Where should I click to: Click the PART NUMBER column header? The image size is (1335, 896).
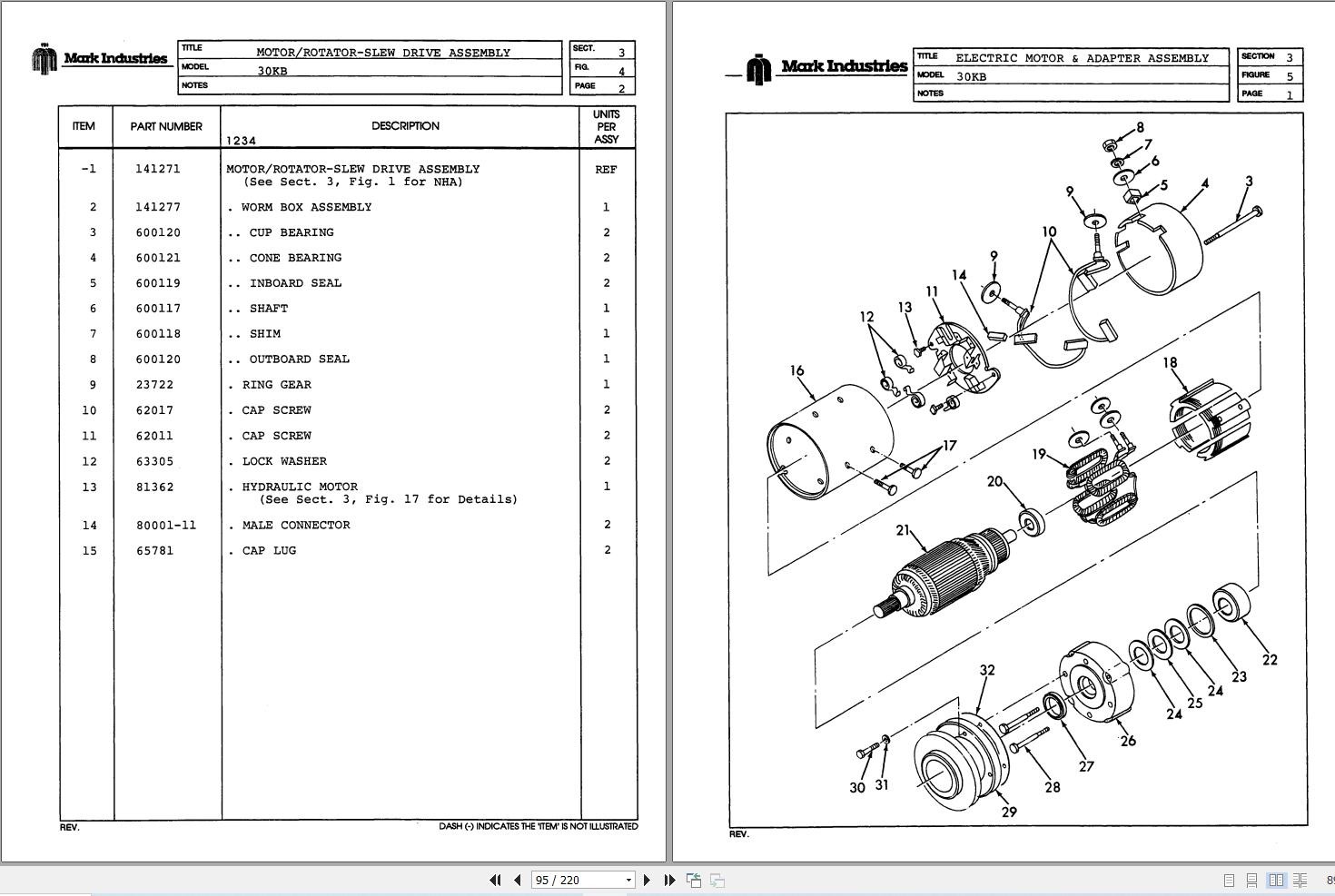click(166, 126)
